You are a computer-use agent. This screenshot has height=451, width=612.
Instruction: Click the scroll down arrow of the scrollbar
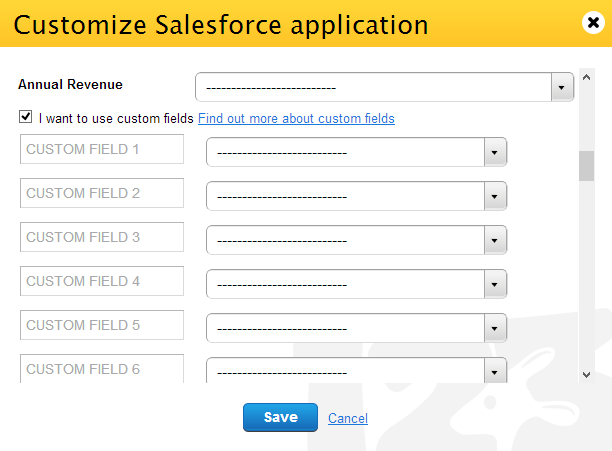click(x=587, y=374)
